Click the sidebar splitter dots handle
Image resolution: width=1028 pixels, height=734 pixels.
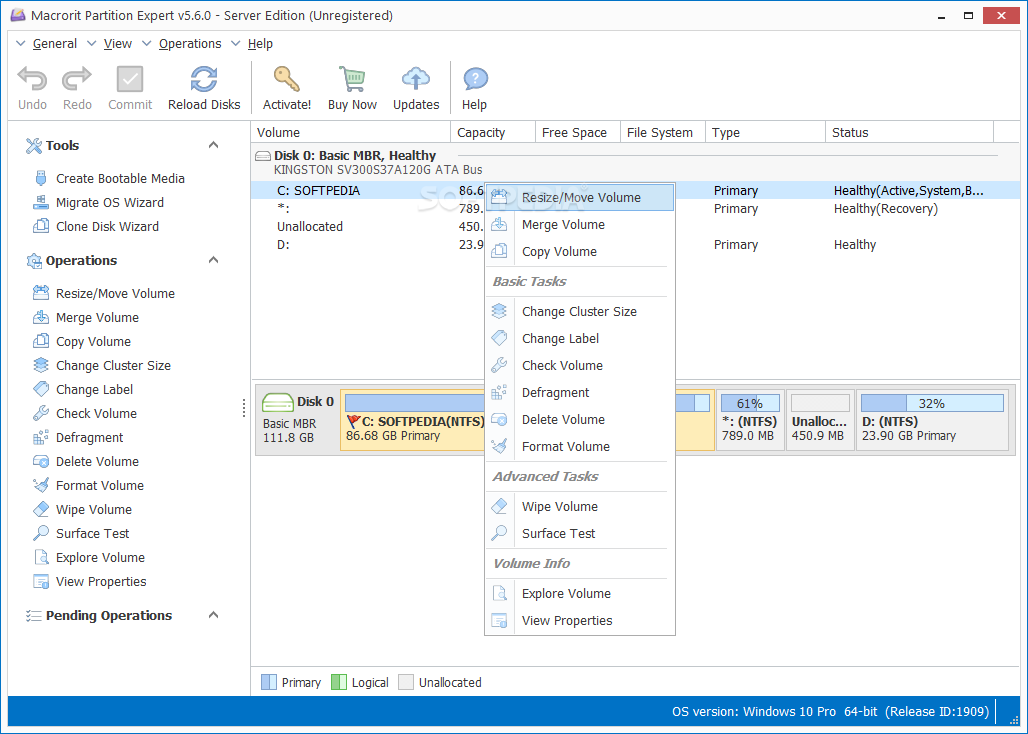coord(244,408)
